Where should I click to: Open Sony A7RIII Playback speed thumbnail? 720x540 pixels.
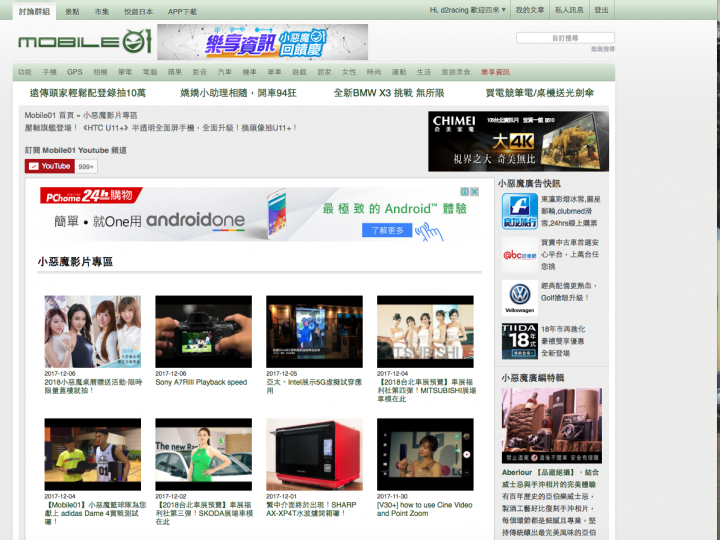(203, 332)
